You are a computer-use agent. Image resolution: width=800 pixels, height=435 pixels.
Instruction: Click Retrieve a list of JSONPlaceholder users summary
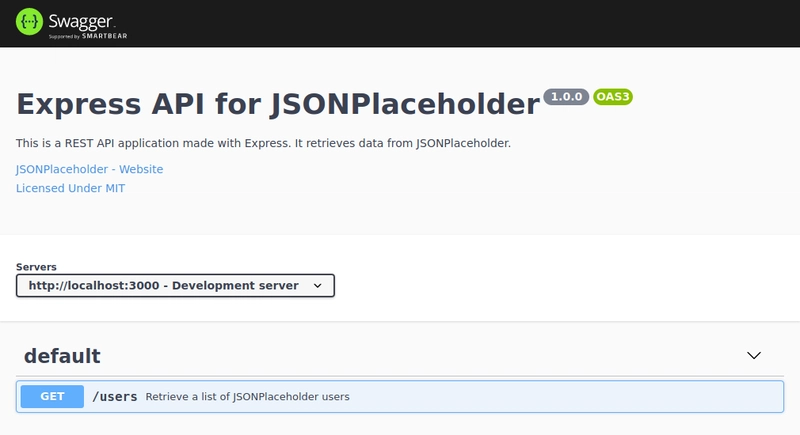[247, 397]
